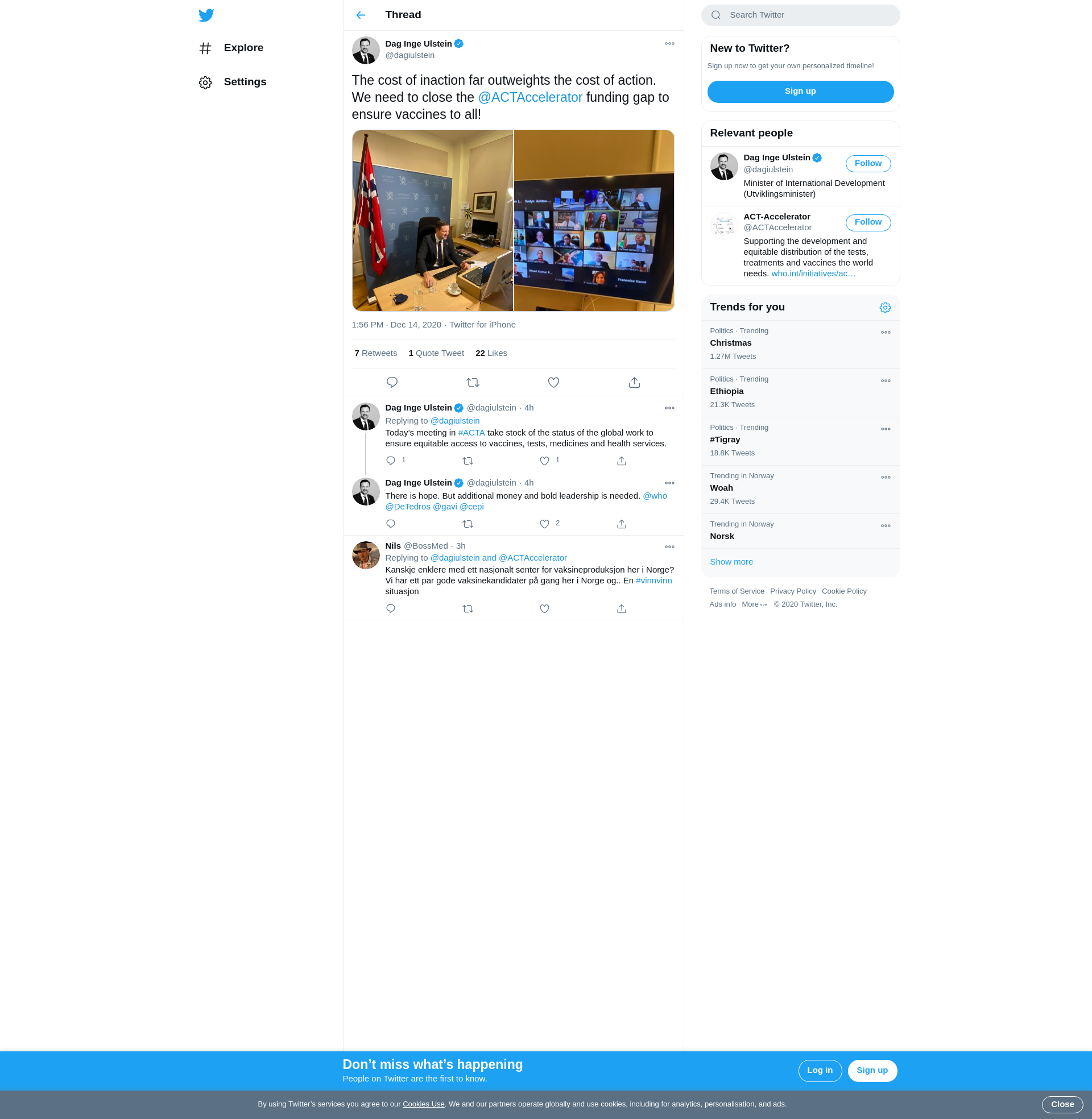Reply to the #ACTA meeting tweet
Screen dimensions: 1092x1119
tap(391, 461)
